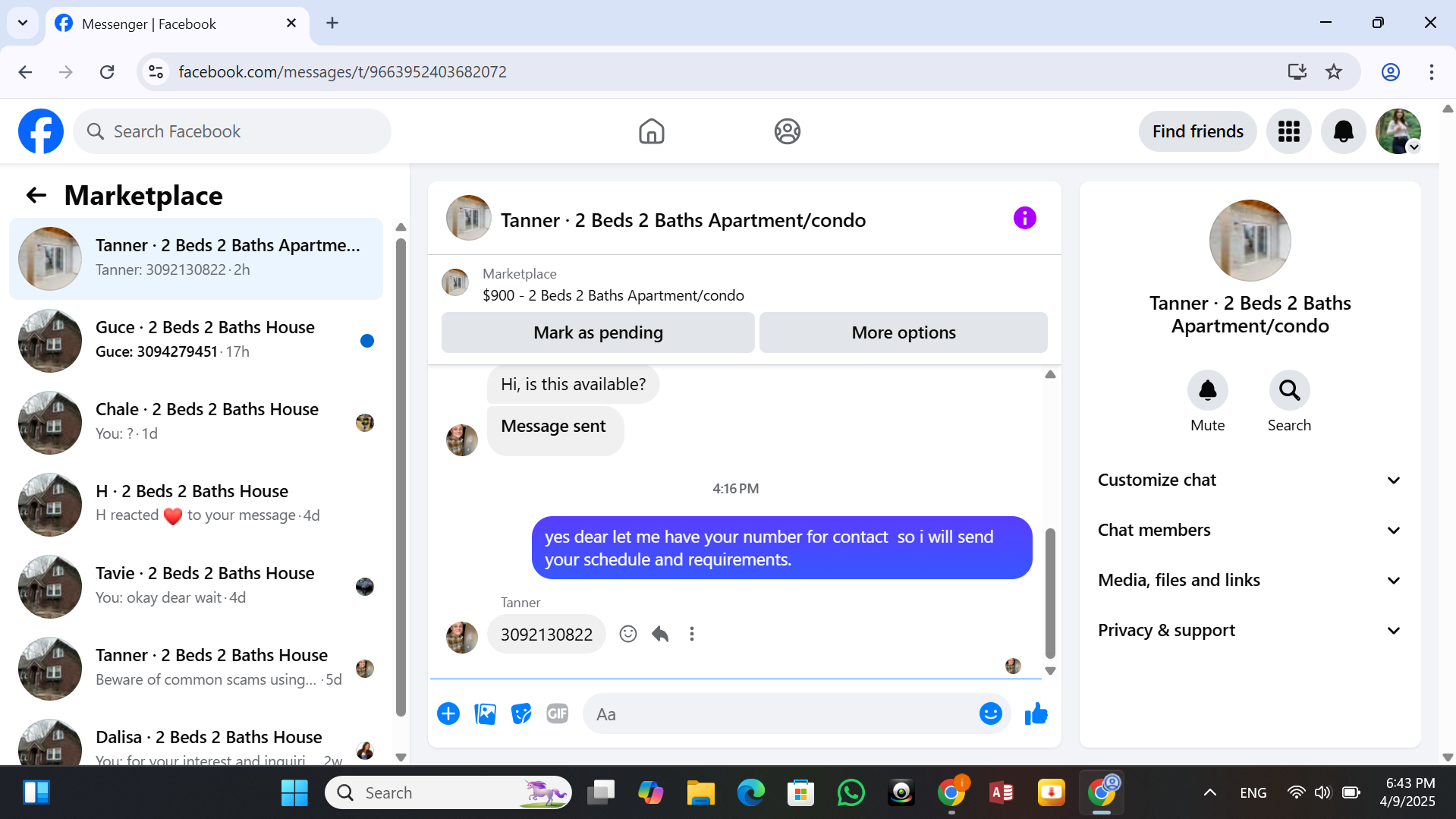Choose a sticker for the message
The height and width of the screenshot is (819, 1456).
point(521,713)
